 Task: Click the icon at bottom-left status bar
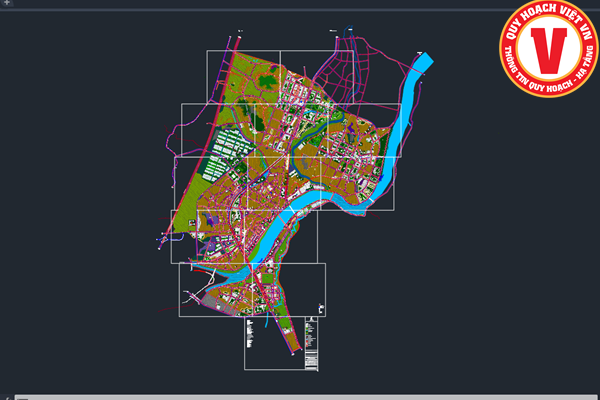8,396
